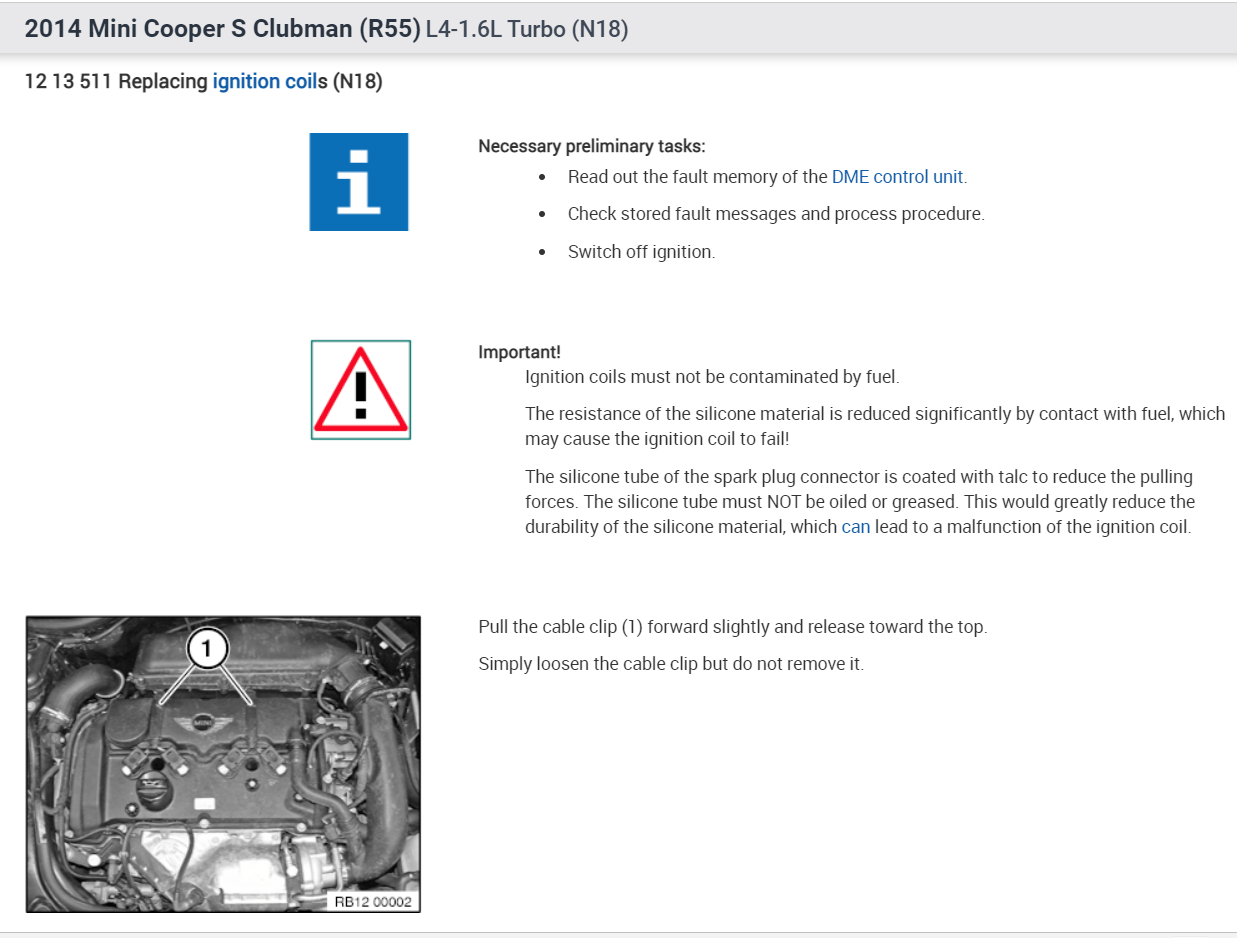1237x938 pixels.
Task: Click the 'resistance of the silicone material' paragraph
Action: pos(875,426)
